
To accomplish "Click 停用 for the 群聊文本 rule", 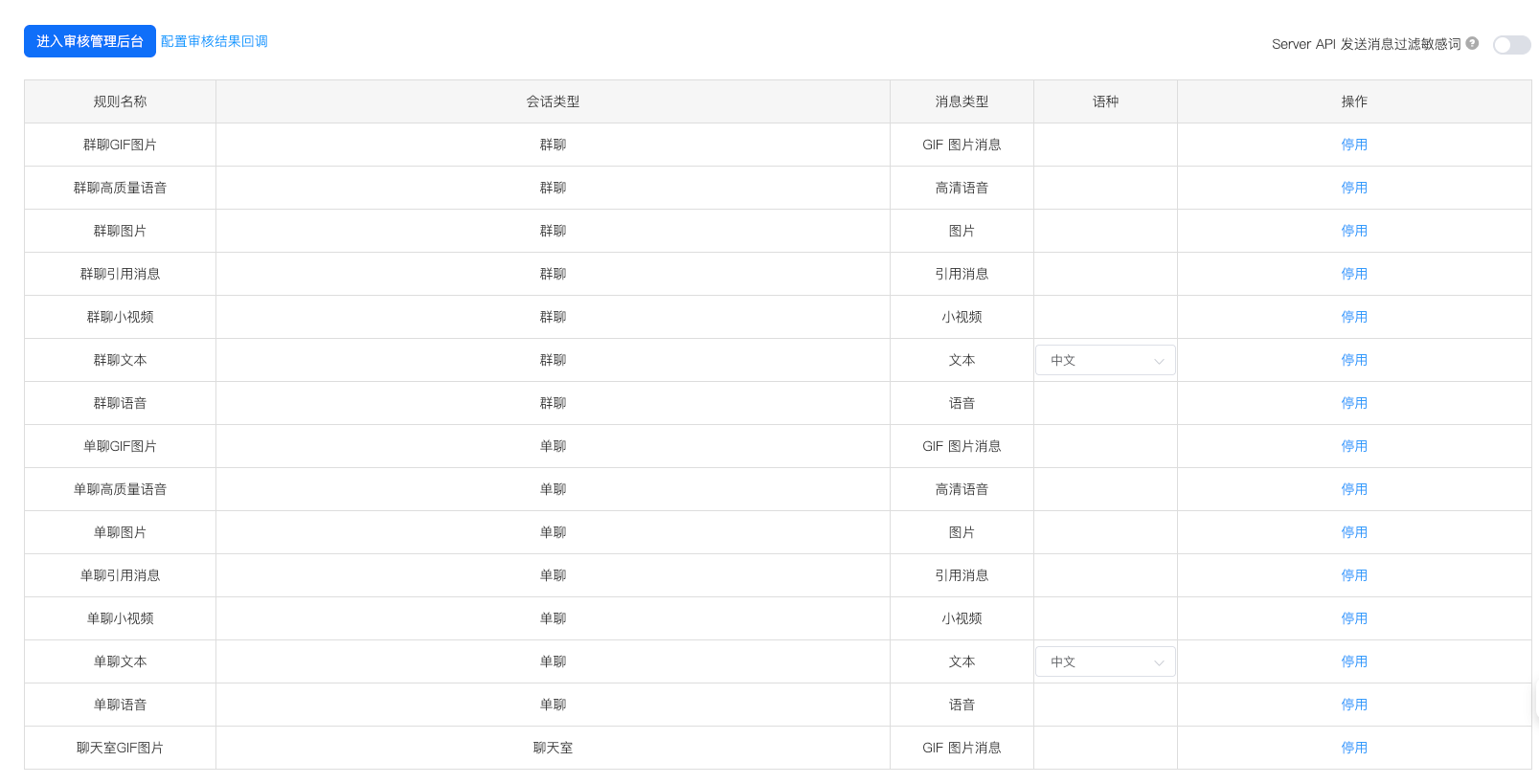I will (1354, 360).
